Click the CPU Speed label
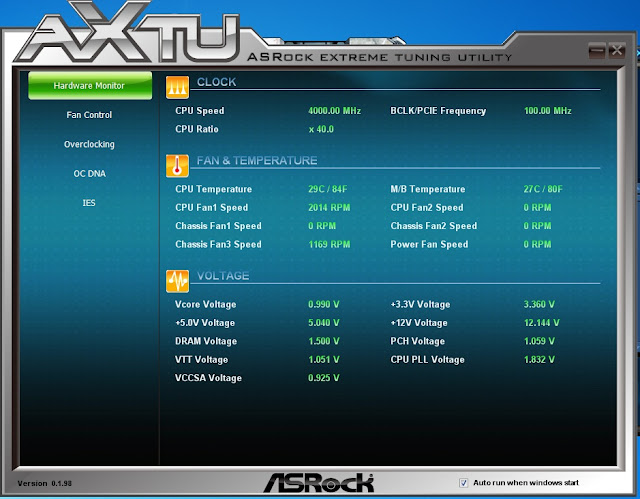This screenshot has width=640, height=499. coord(200,111)
